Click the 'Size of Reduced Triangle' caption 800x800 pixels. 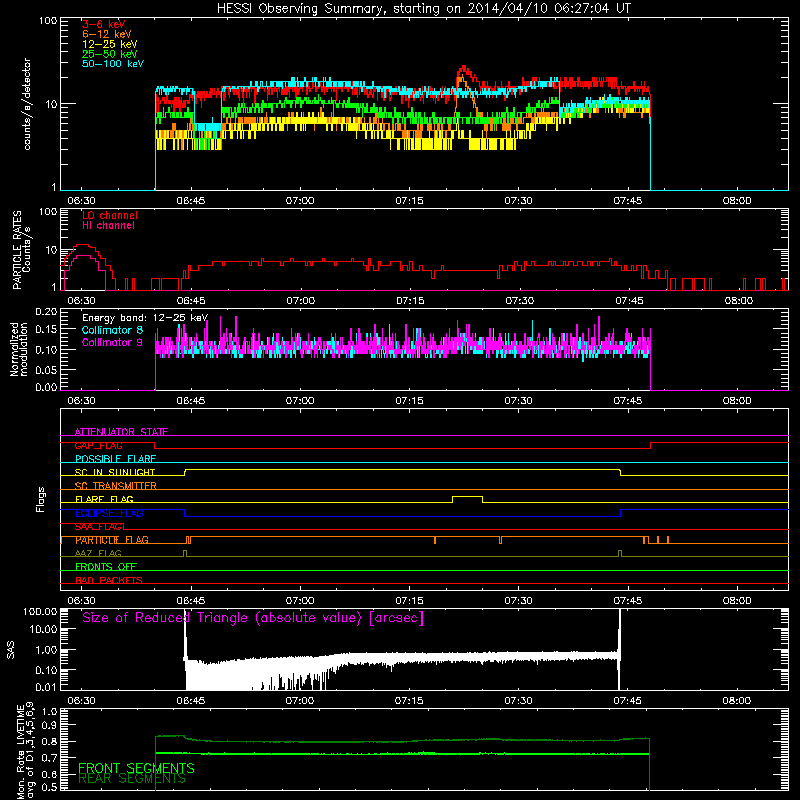(253, 618)
